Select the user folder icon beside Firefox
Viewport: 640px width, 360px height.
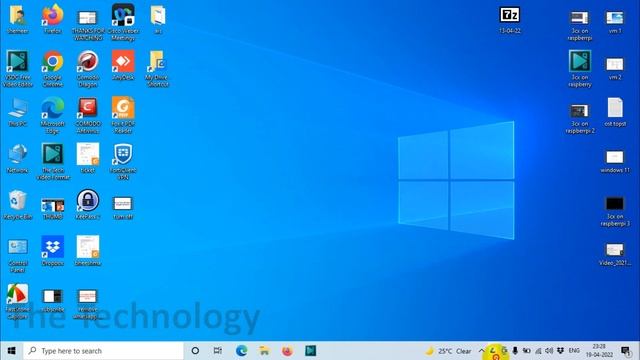pyautogui.click(x=18, y=18)
